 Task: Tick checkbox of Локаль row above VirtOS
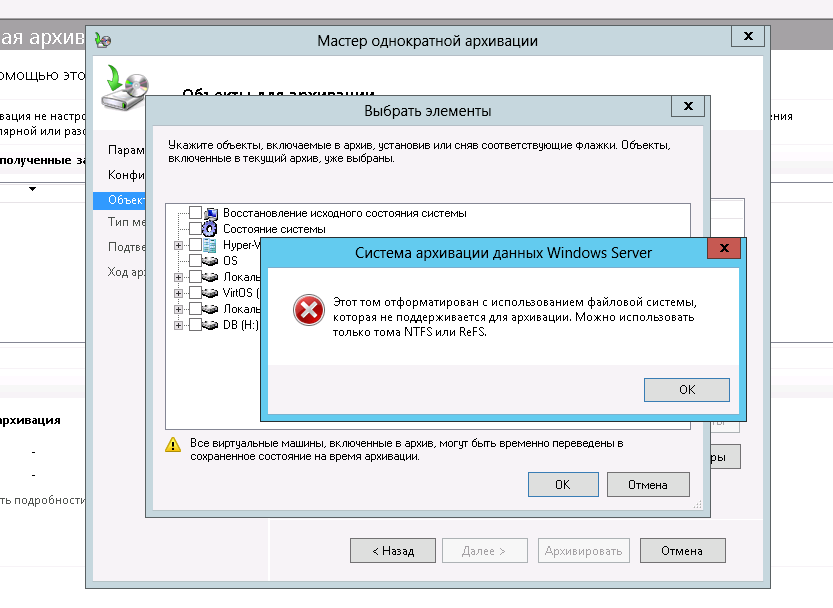[195, 277]
